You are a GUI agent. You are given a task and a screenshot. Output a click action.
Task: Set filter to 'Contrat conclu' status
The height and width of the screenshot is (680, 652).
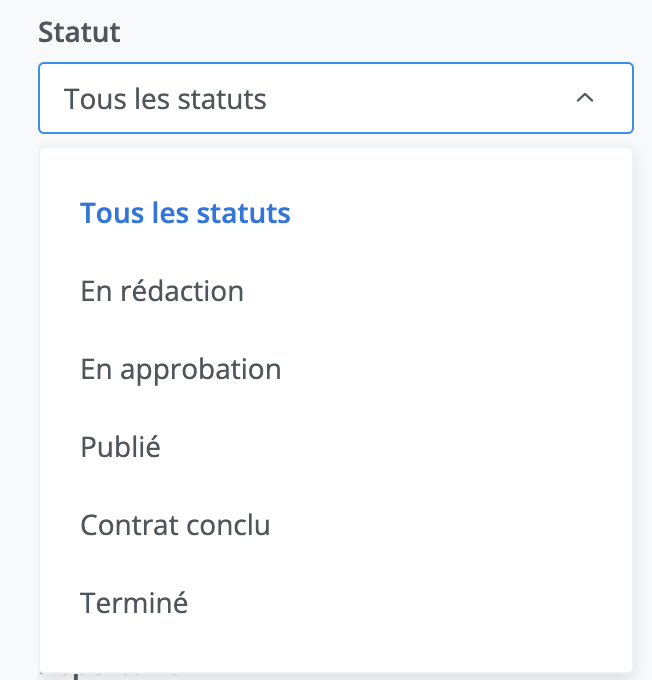(175, 525)
